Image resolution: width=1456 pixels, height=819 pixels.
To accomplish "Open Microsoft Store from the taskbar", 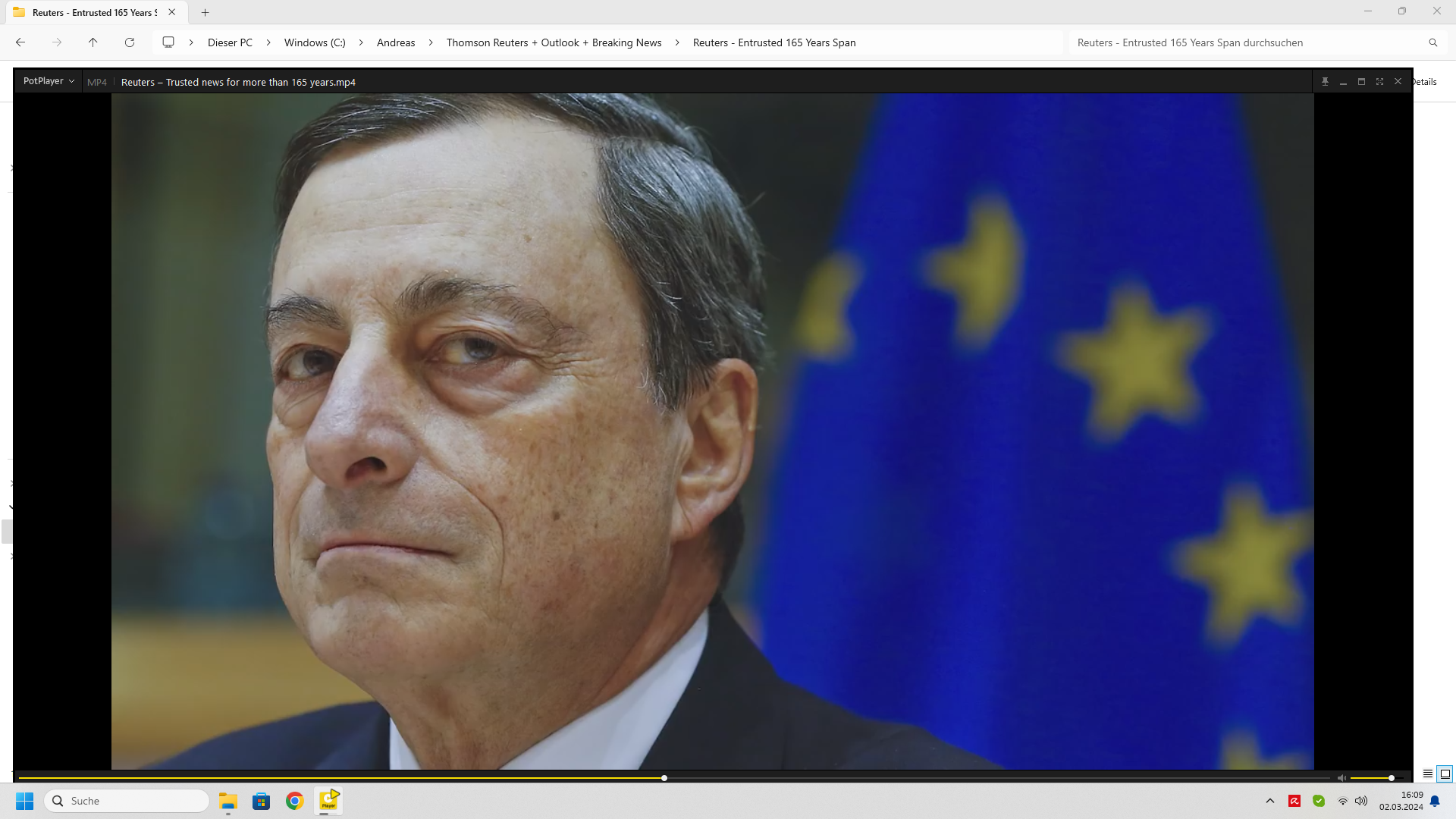I will click(x=262, y=801).
